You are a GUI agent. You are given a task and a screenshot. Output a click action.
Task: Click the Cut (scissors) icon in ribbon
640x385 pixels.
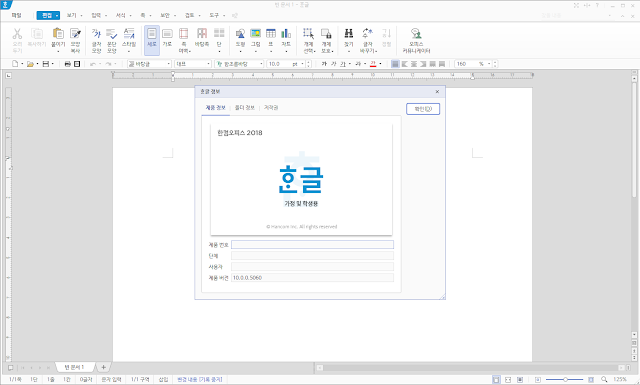[17, 33]
